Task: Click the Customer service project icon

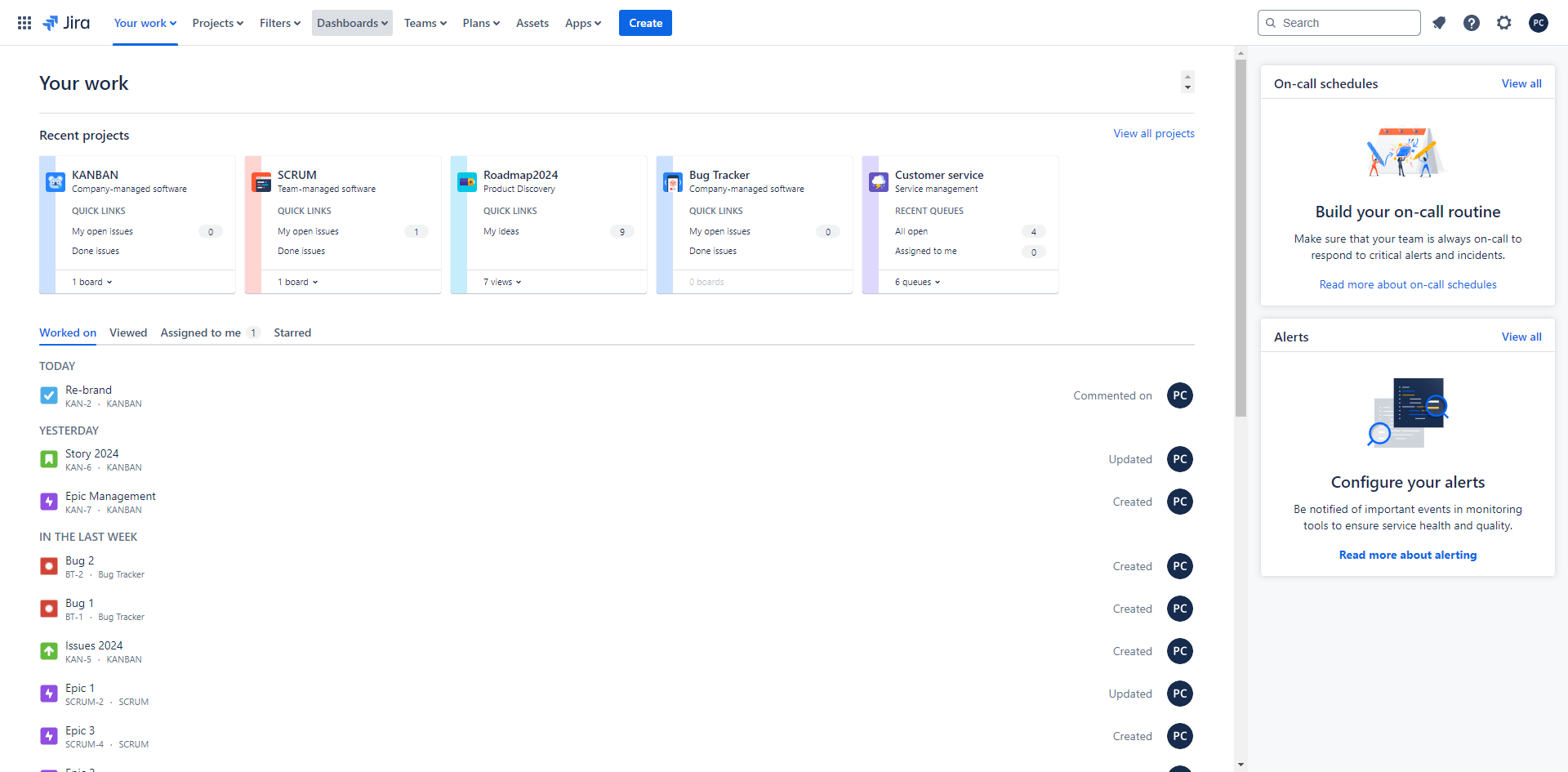Action: (879, 182)
